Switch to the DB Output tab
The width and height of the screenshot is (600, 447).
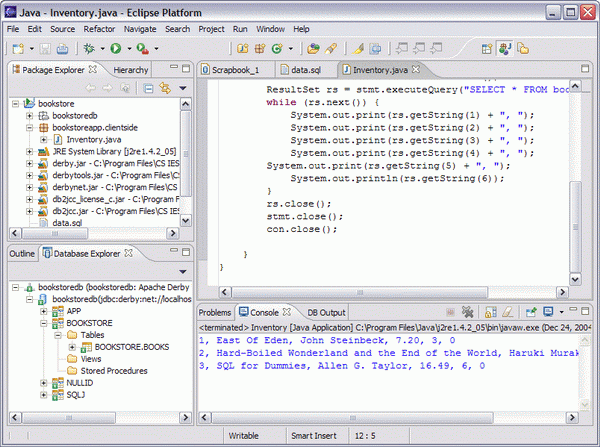[x=326, y=313]
